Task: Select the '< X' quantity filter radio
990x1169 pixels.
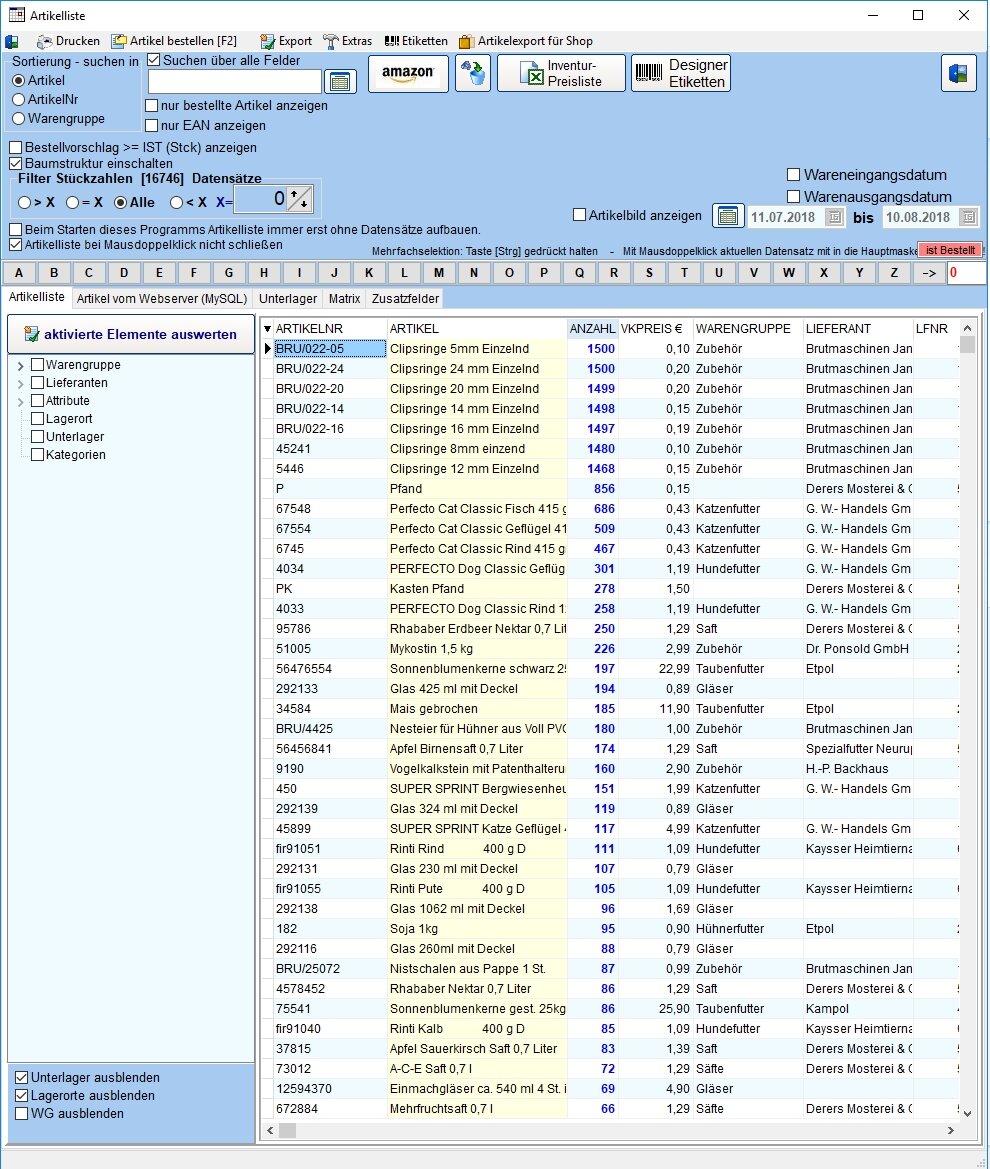Action: tap(177, 202)
